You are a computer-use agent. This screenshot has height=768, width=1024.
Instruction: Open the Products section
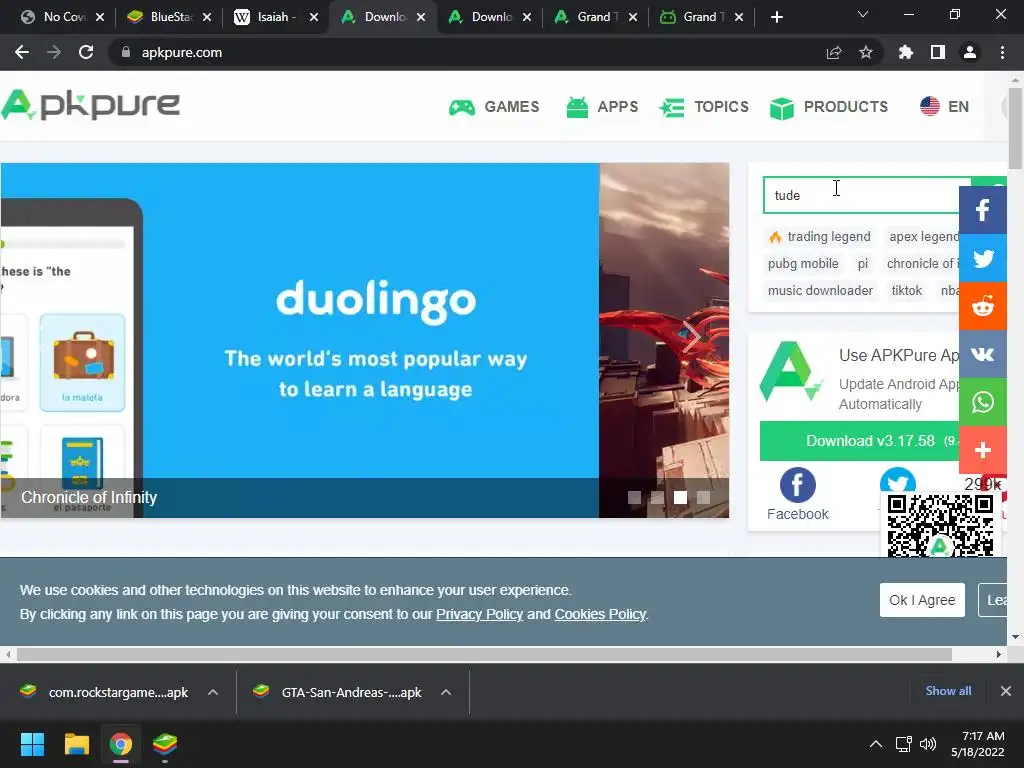pyautogui.click(x=829, y=106)
